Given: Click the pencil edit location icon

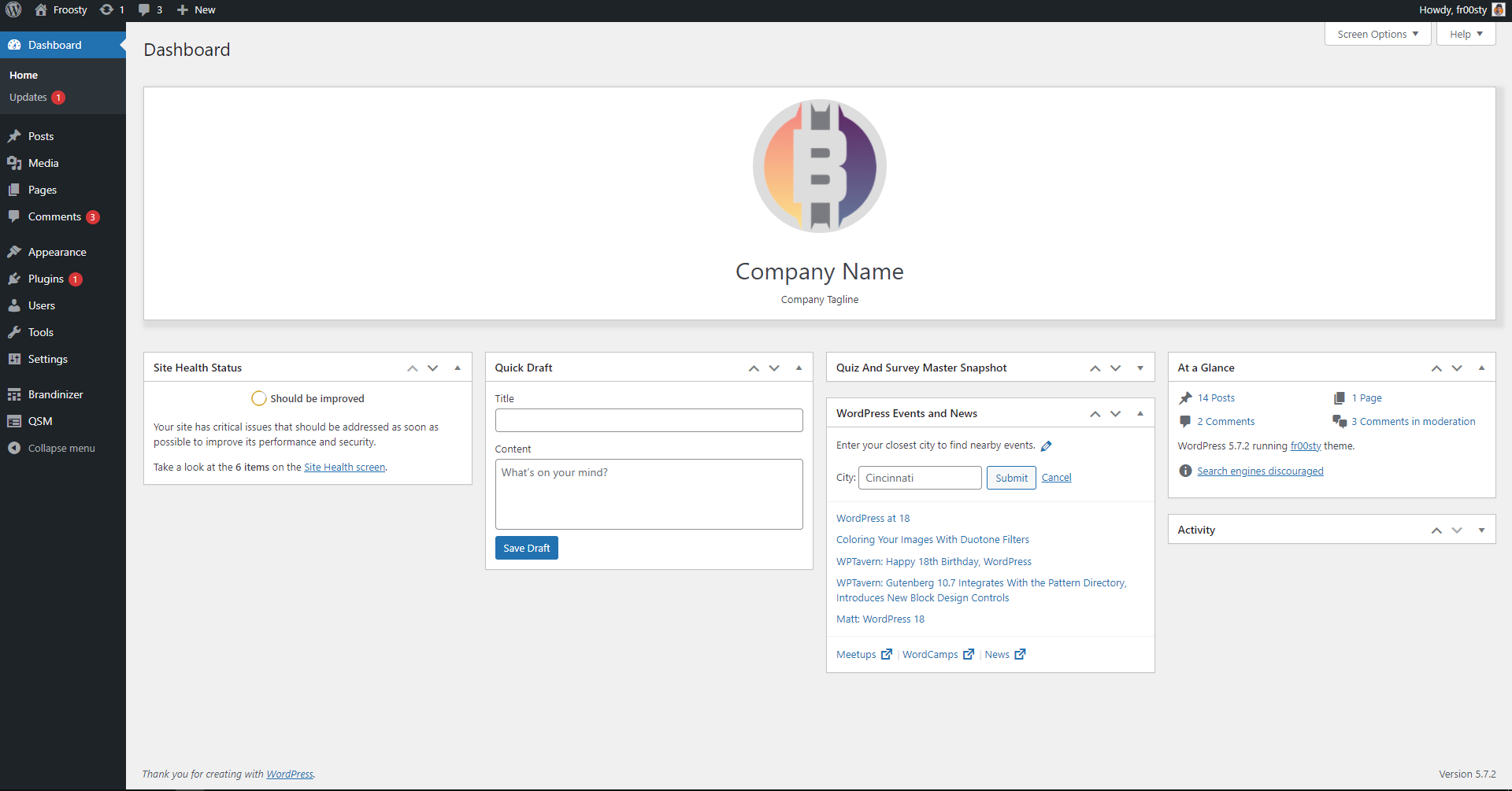Looking at the screenshot, I should [x=1047, y=446].
